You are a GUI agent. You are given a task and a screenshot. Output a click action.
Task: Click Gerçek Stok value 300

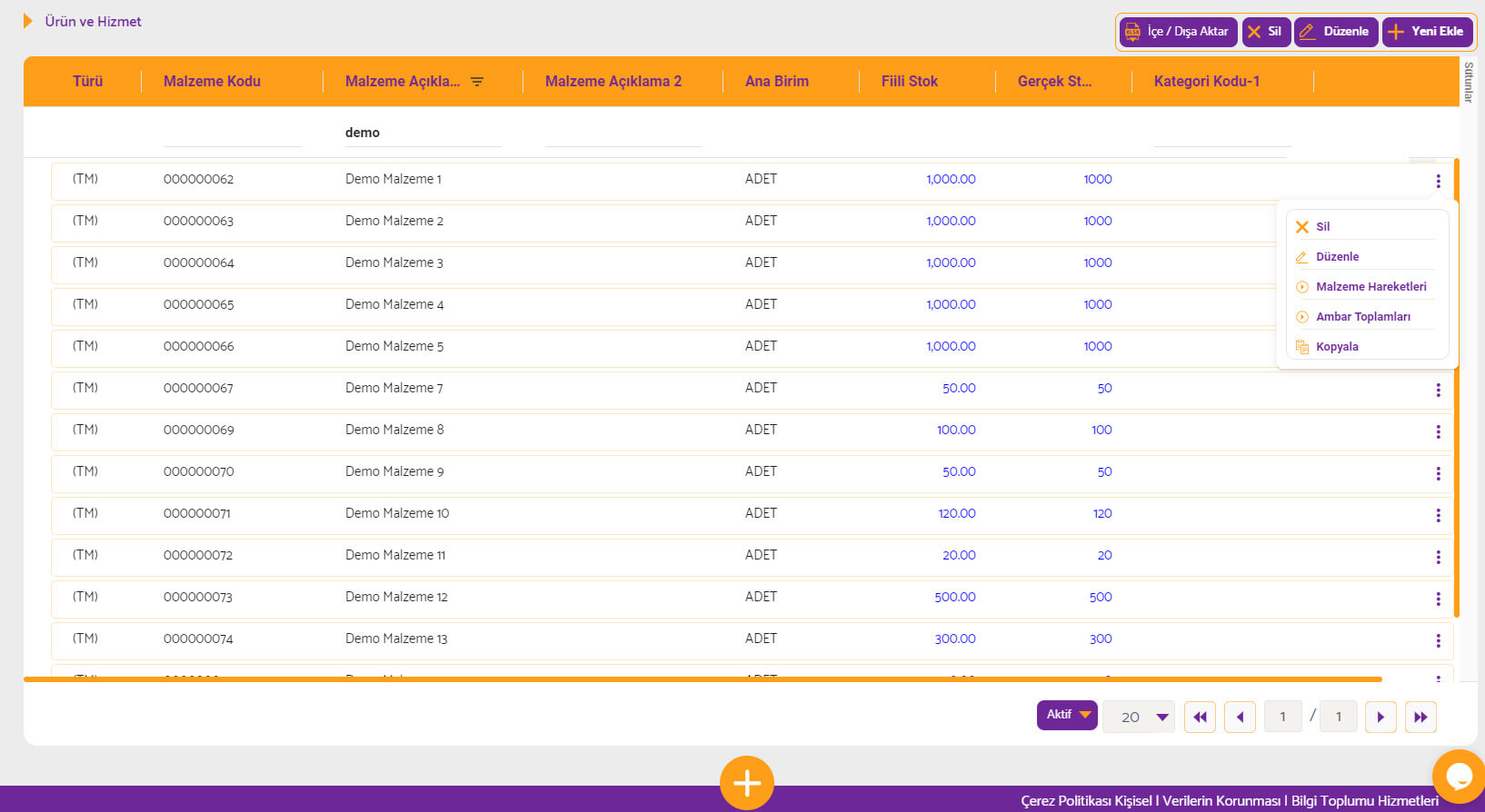[1101, 639]
